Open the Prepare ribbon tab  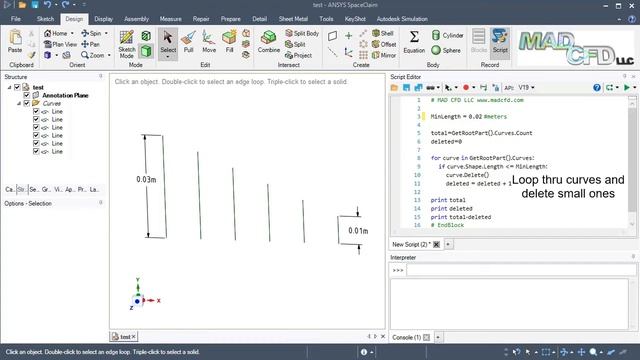231,19
